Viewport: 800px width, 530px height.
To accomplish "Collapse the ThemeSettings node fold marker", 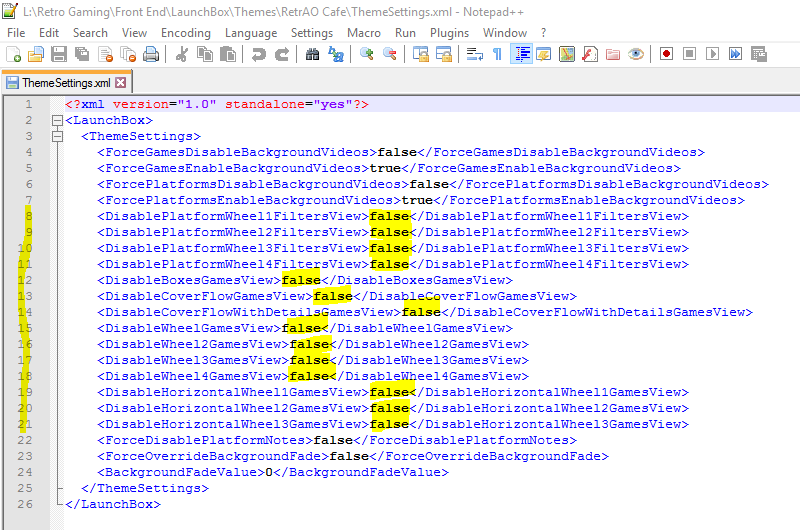I will 57,136.
